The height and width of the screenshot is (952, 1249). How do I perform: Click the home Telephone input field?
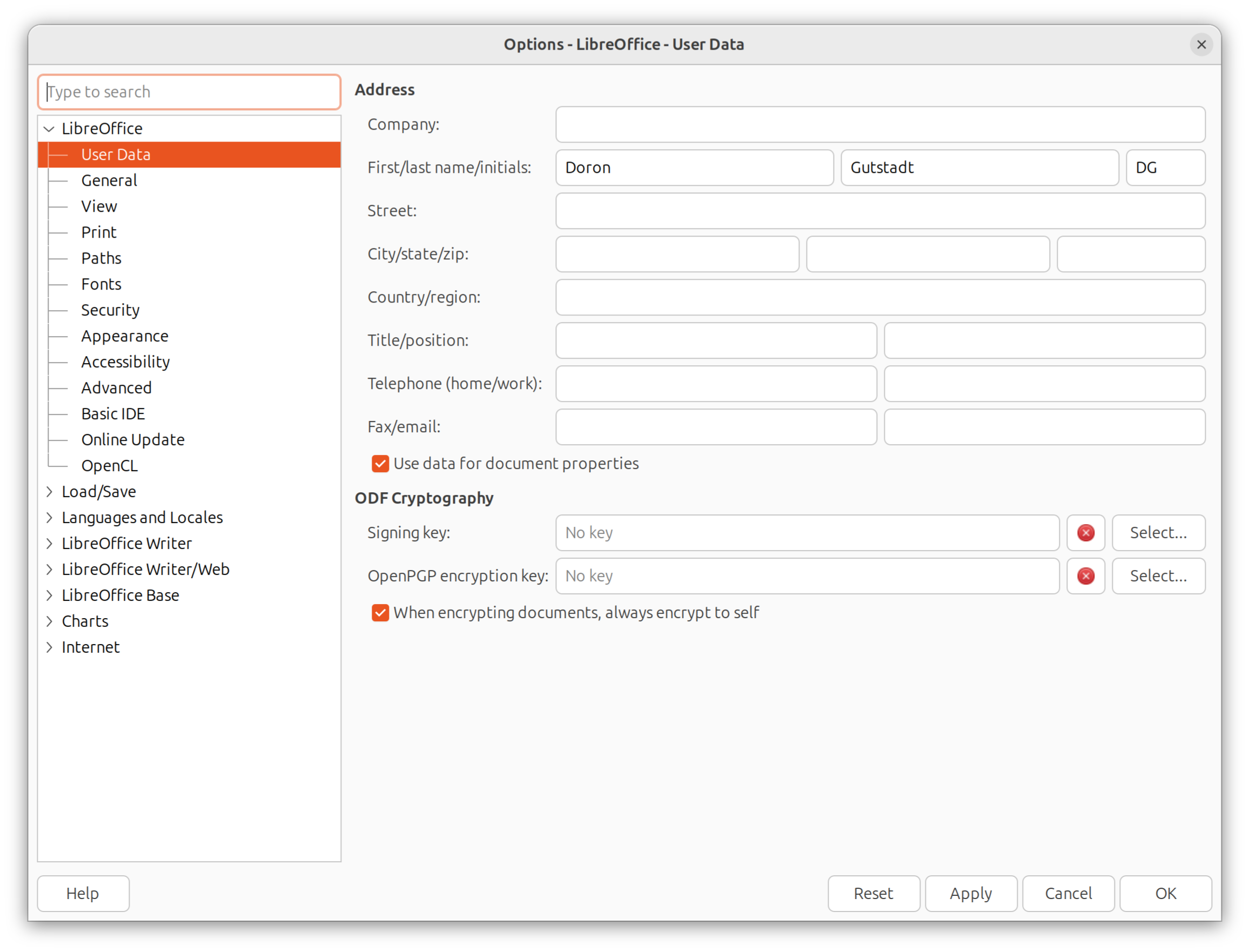click(x=716, y=384)
